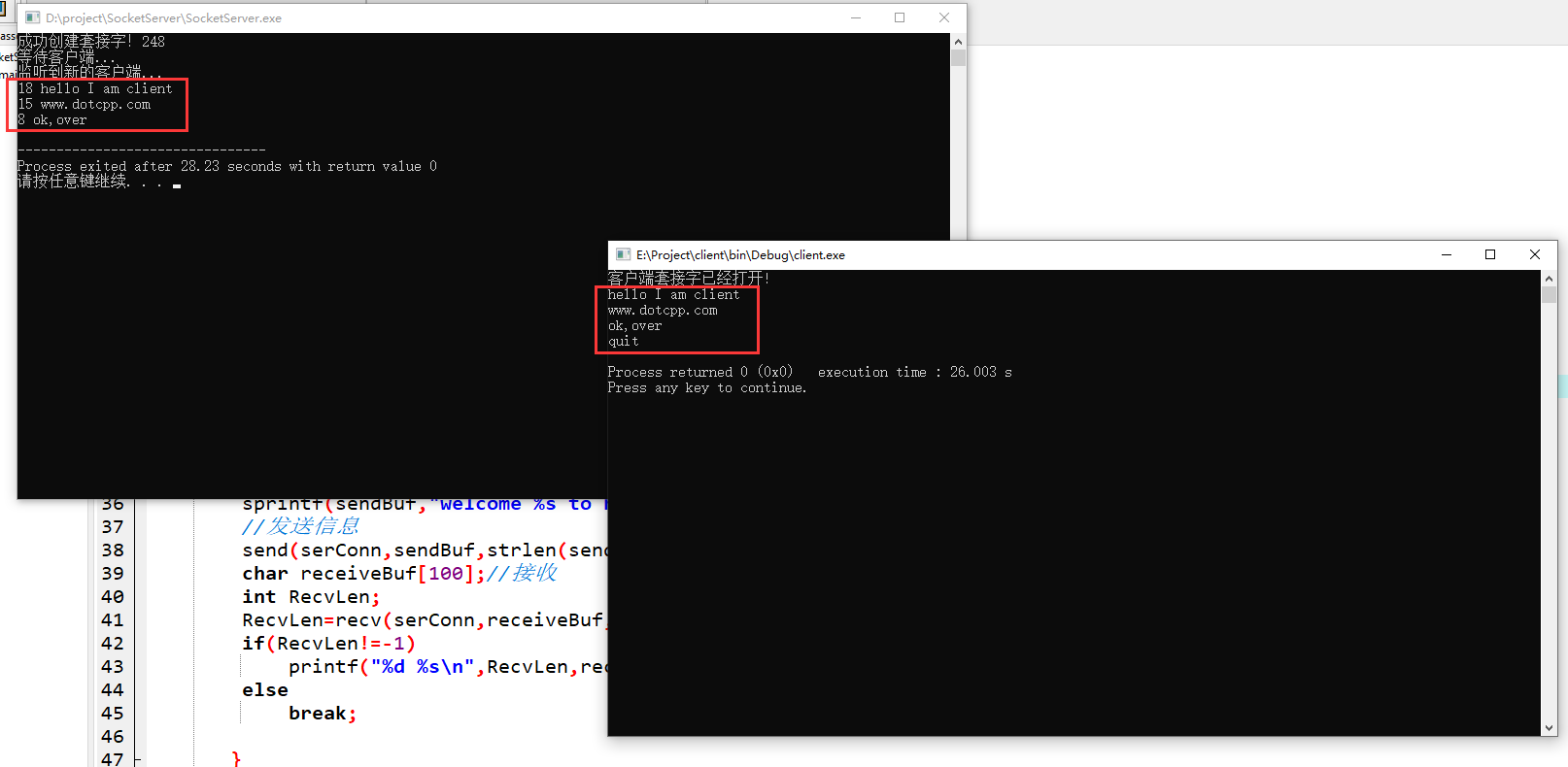Screen dimensions: 1568x767
Task: Click '8 ok,over' line in server console
Action: point(52,119)
